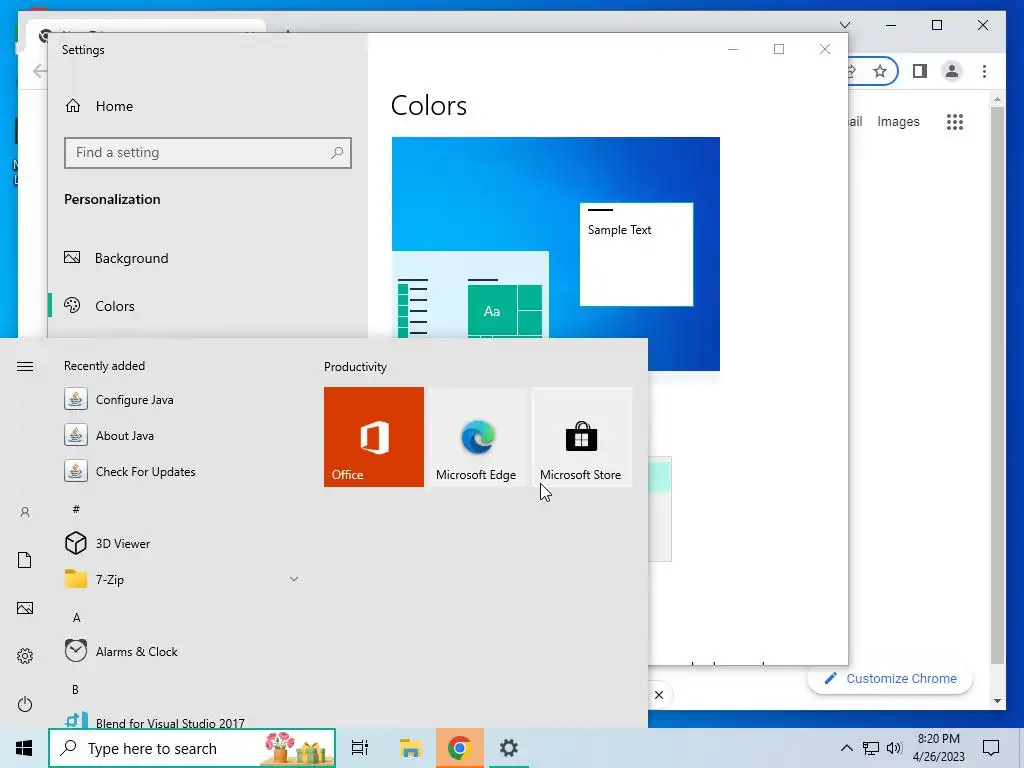Bookmark page with Chrome star icon
This screenshot has height=768, width=1024.
click(880, 71)
